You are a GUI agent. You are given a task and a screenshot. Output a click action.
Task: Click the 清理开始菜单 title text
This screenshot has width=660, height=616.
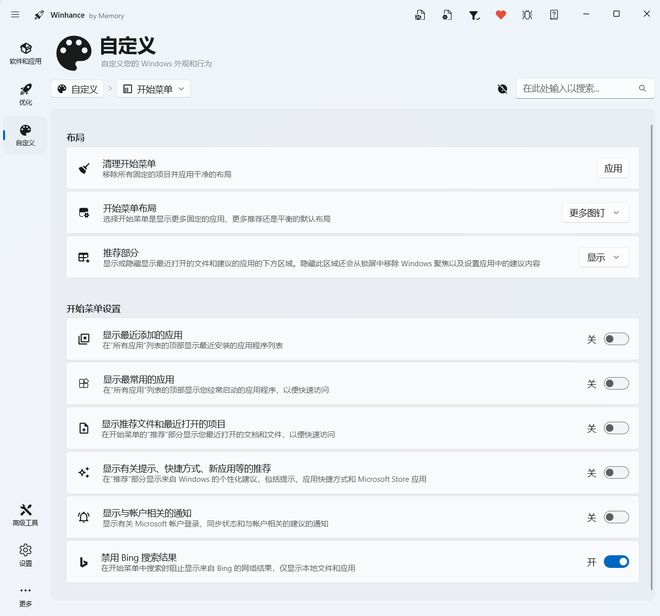tap(129, 164)
